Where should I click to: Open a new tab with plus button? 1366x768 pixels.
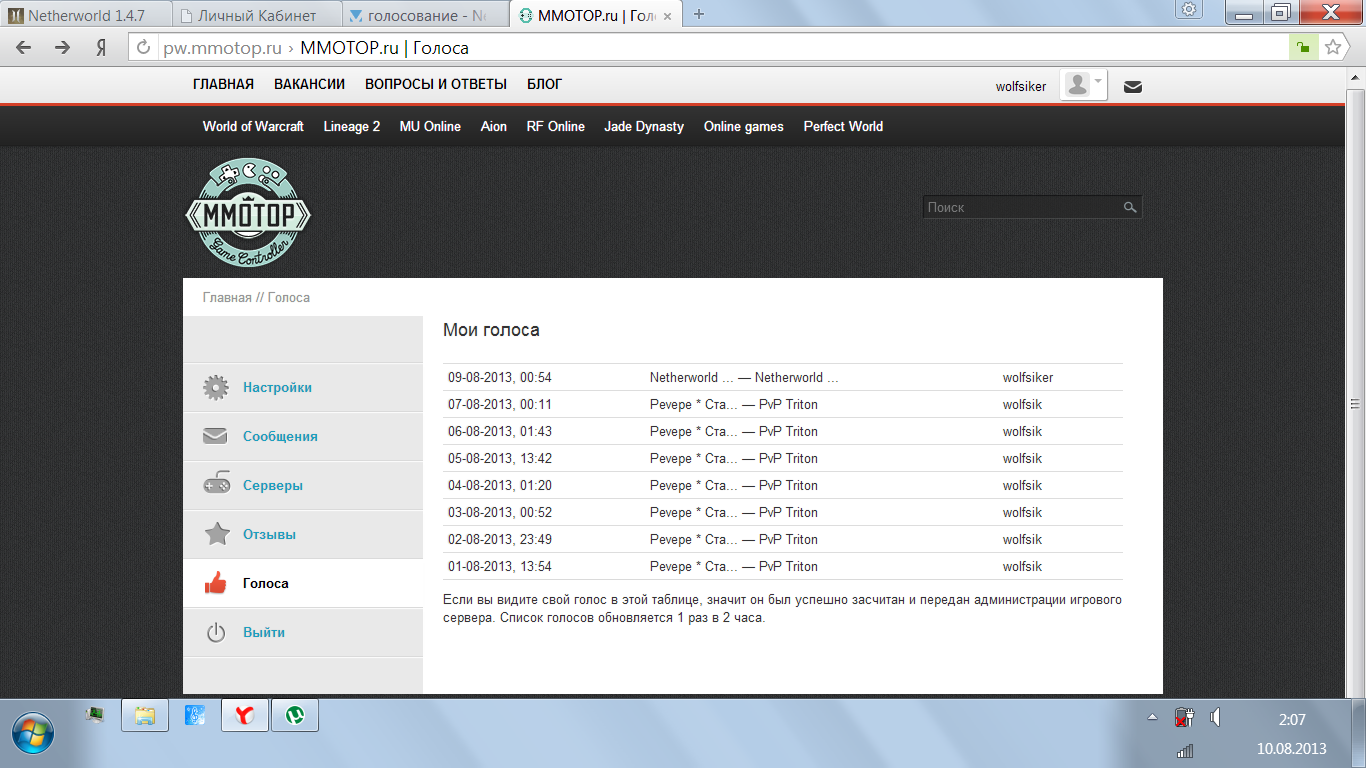click(699, 14)
